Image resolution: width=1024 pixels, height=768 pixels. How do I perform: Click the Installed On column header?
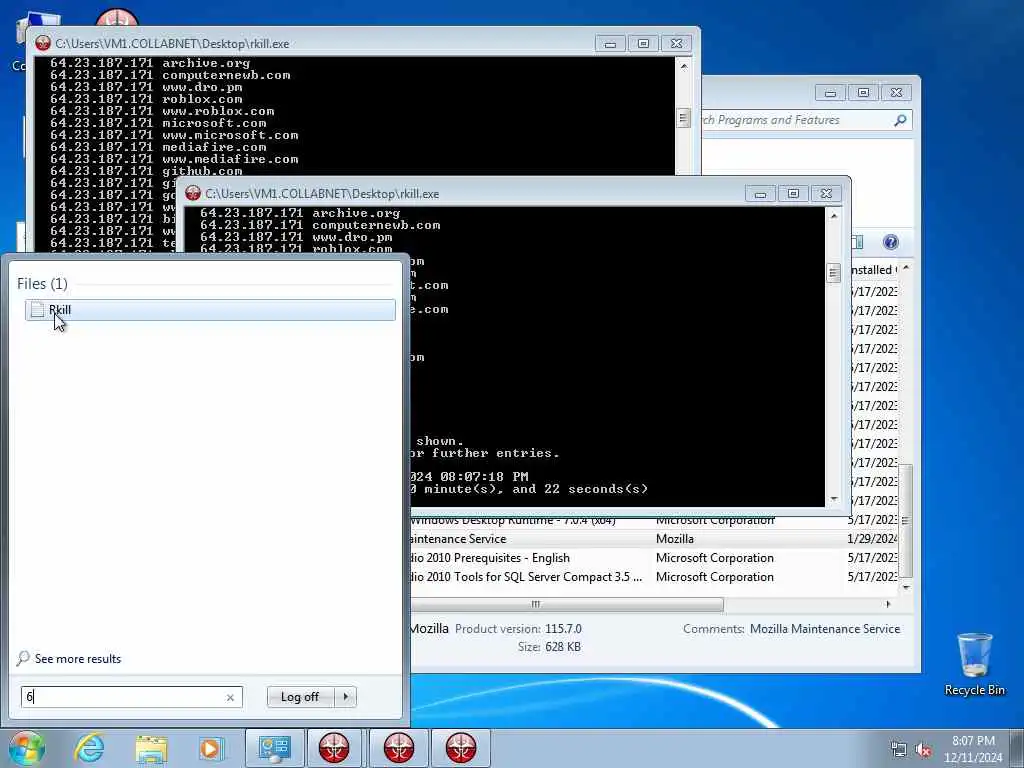click(873, 270)
